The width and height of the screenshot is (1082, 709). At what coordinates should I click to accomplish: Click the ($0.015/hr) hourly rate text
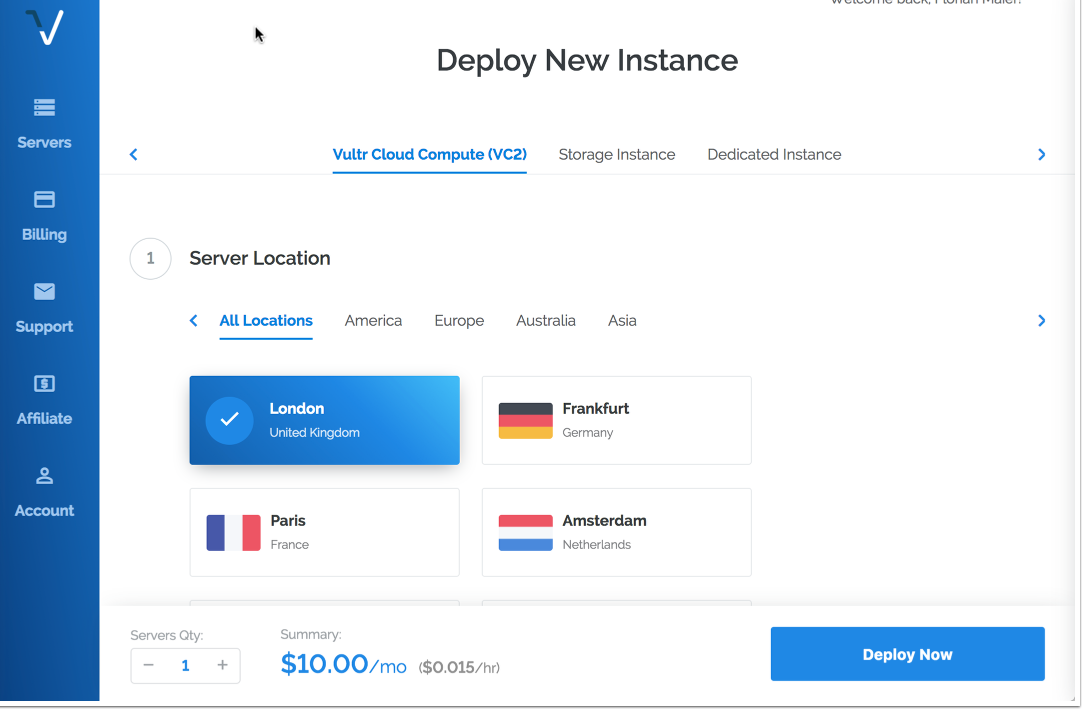[x=459, y=667]
